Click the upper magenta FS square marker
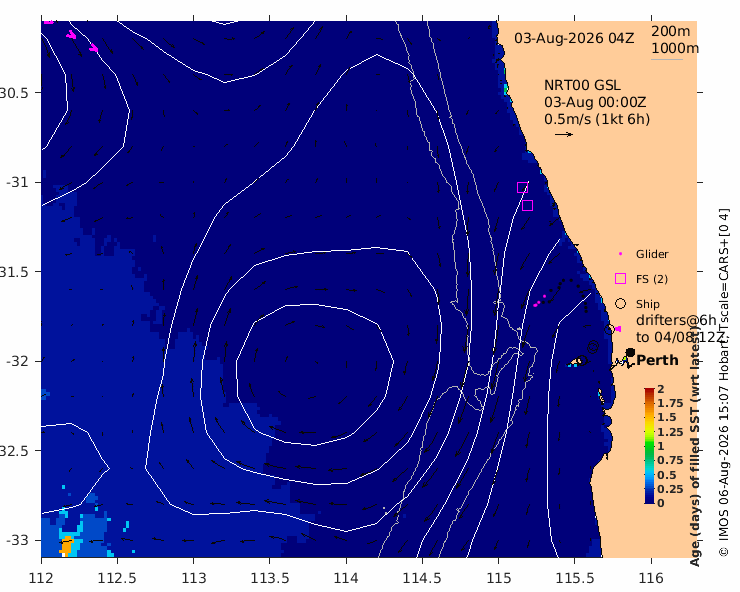The height and width of the screenshot is (592, 740). (522, 188)
